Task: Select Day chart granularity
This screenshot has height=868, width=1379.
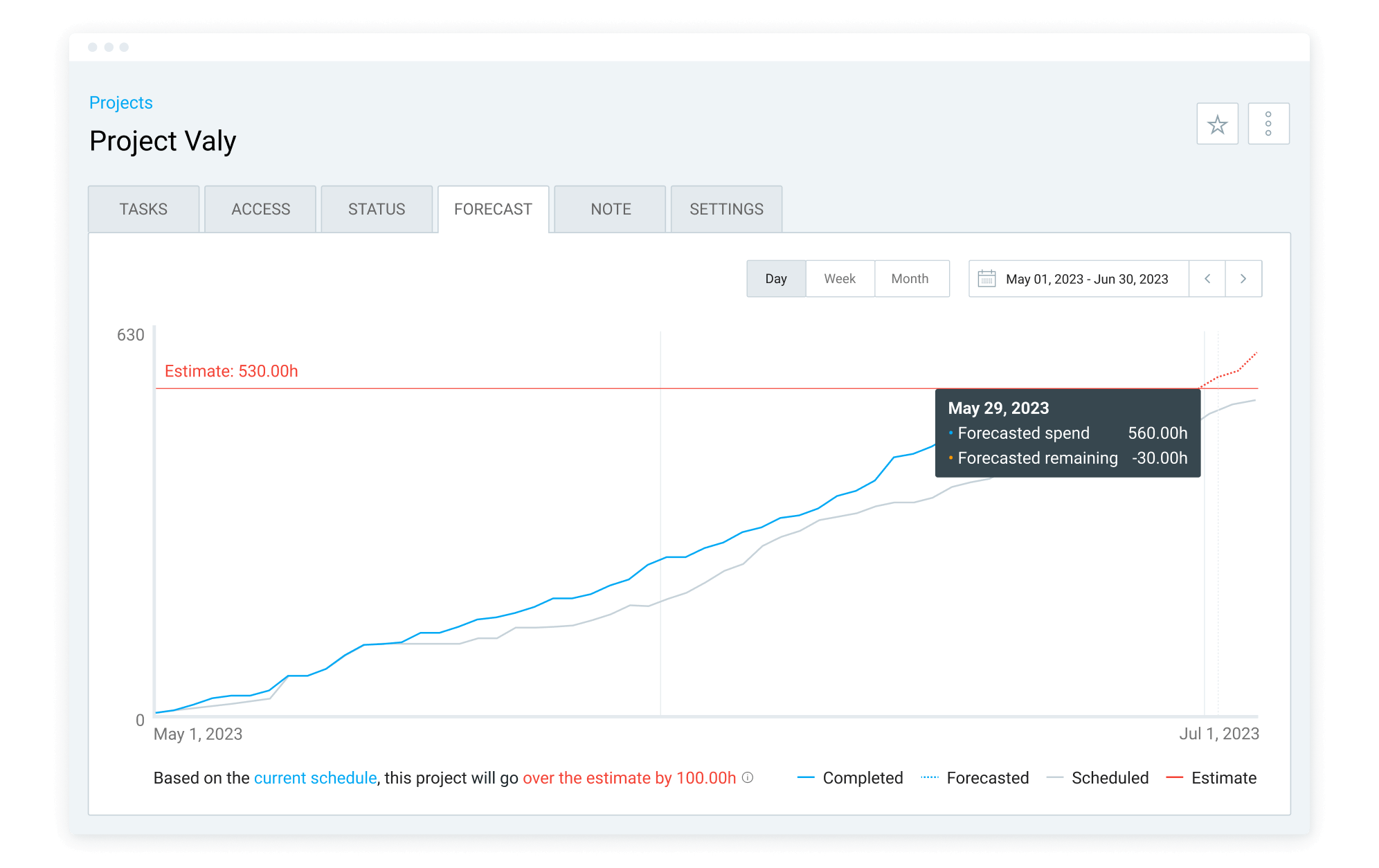Action: pyautogui.click(x=776, y=279)
